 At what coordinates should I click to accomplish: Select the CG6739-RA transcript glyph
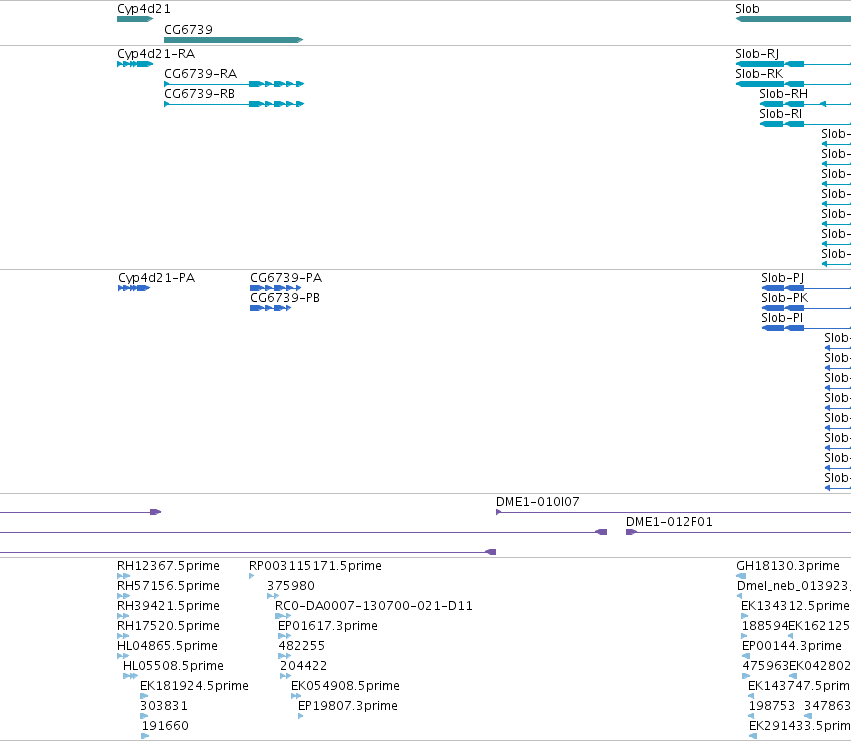coord(234,84)
